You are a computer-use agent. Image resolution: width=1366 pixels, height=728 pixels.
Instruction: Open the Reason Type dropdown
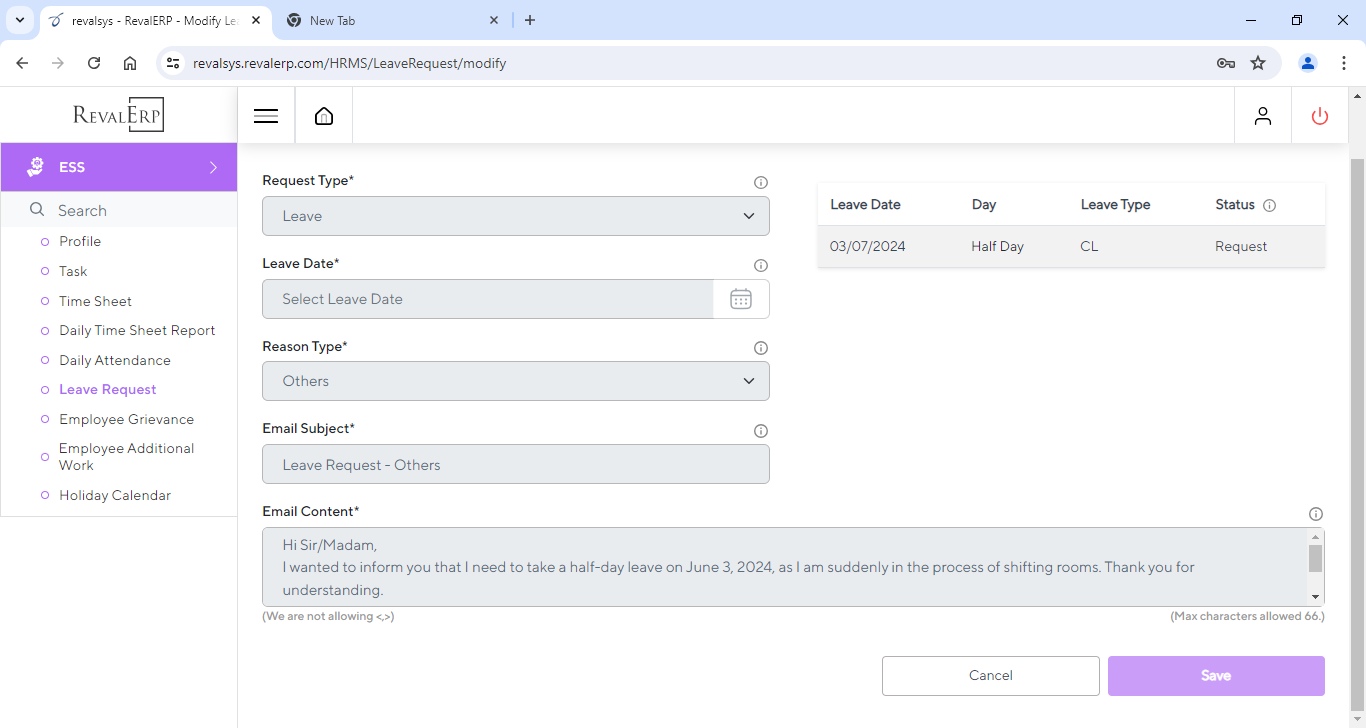click(516, 381)
